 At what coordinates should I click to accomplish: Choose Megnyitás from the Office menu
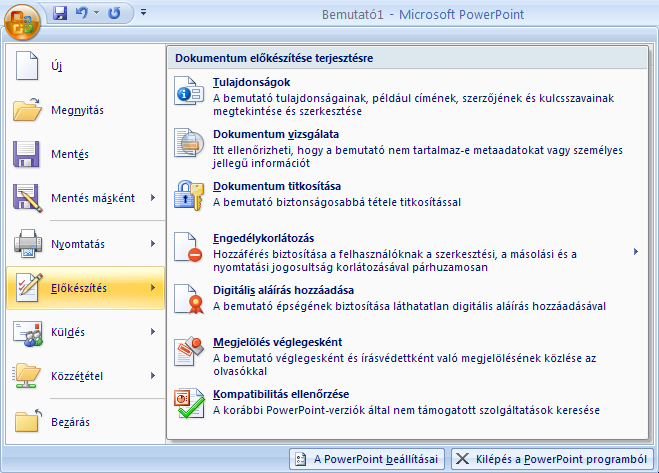point(86,110)
